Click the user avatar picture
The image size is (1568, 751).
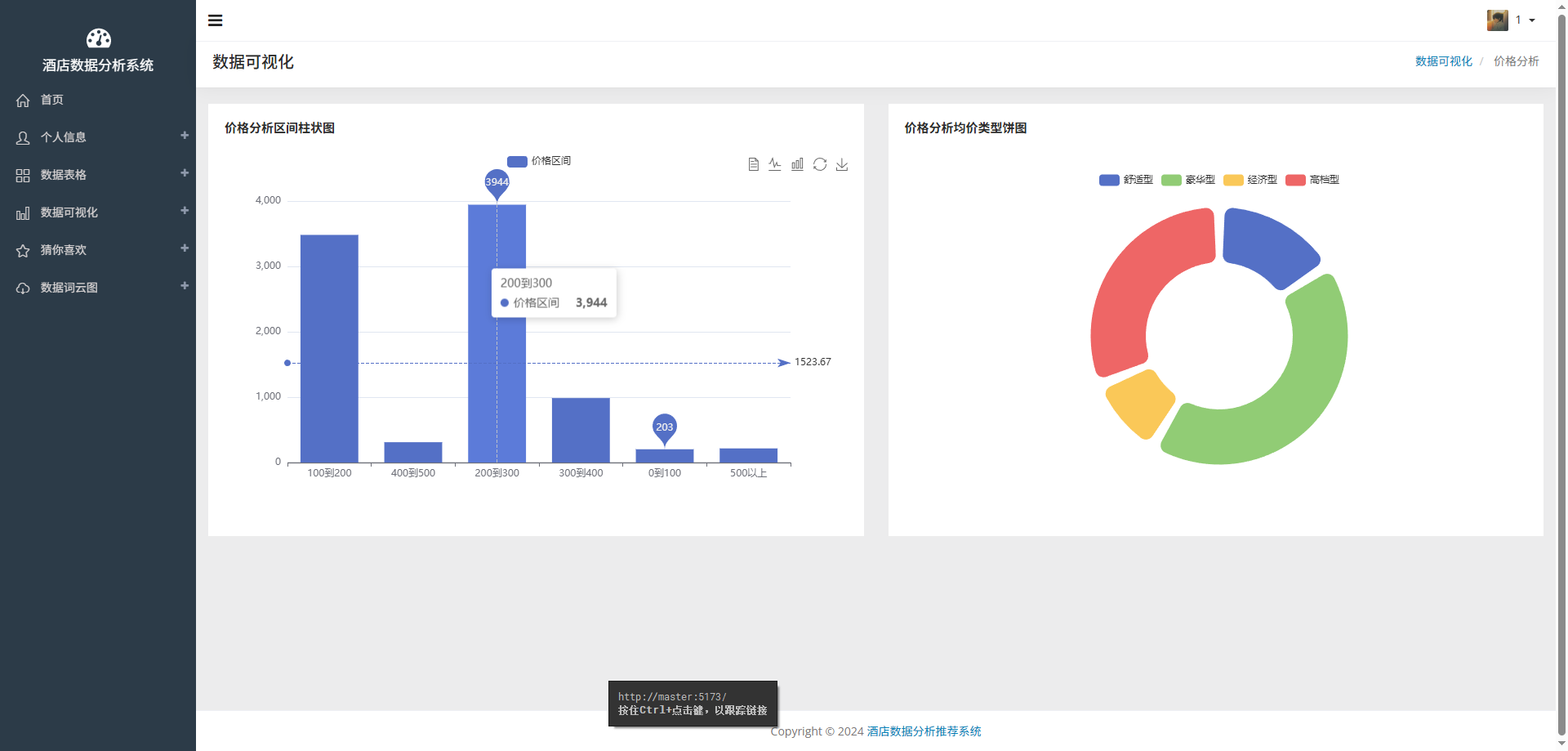click(1497, 20)
